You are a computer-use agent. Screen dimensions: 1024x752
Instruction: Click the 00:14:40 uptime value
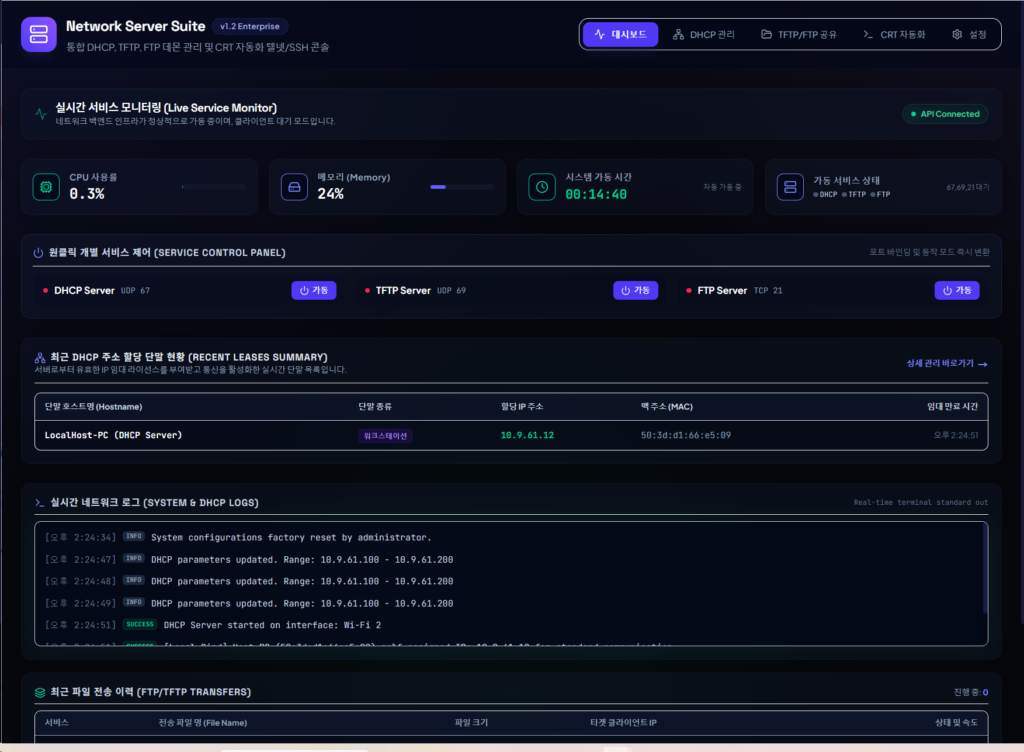(596, 195)
